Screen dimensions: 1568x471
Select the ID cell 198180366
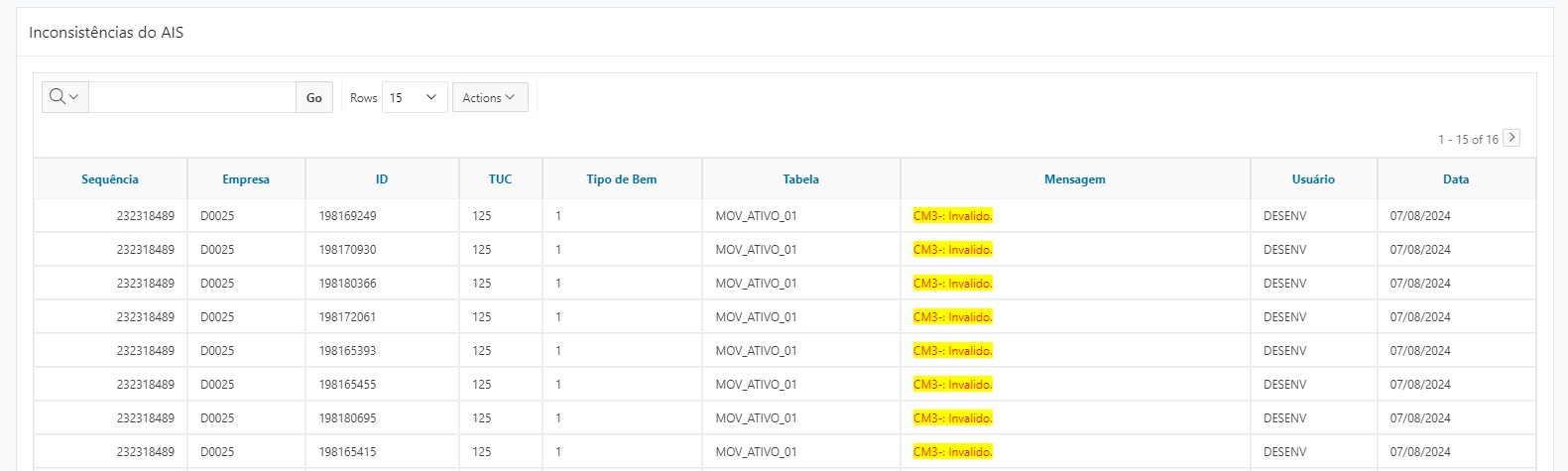(x=347, y=284)
